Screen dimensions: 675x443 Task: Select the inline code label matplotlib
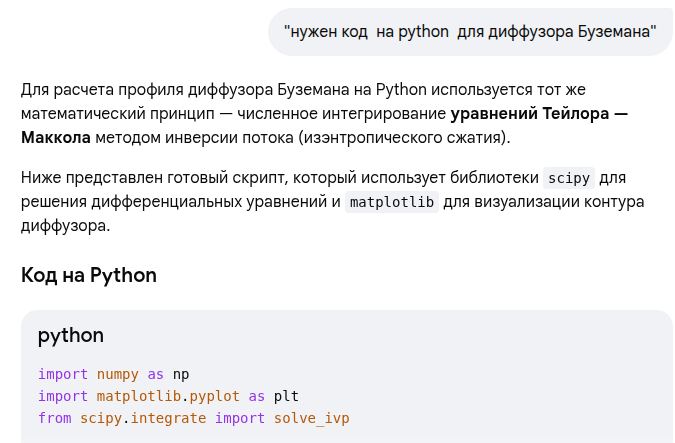click(392, 202)
